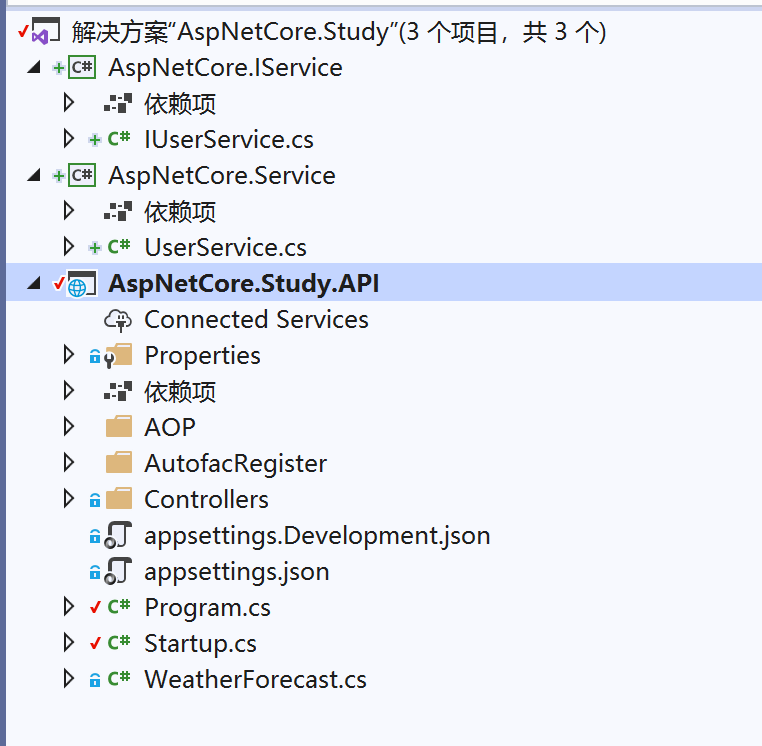Click the lock status icon beside WeatherForecast.cs
762x746 pixels.
click(95, 679)
